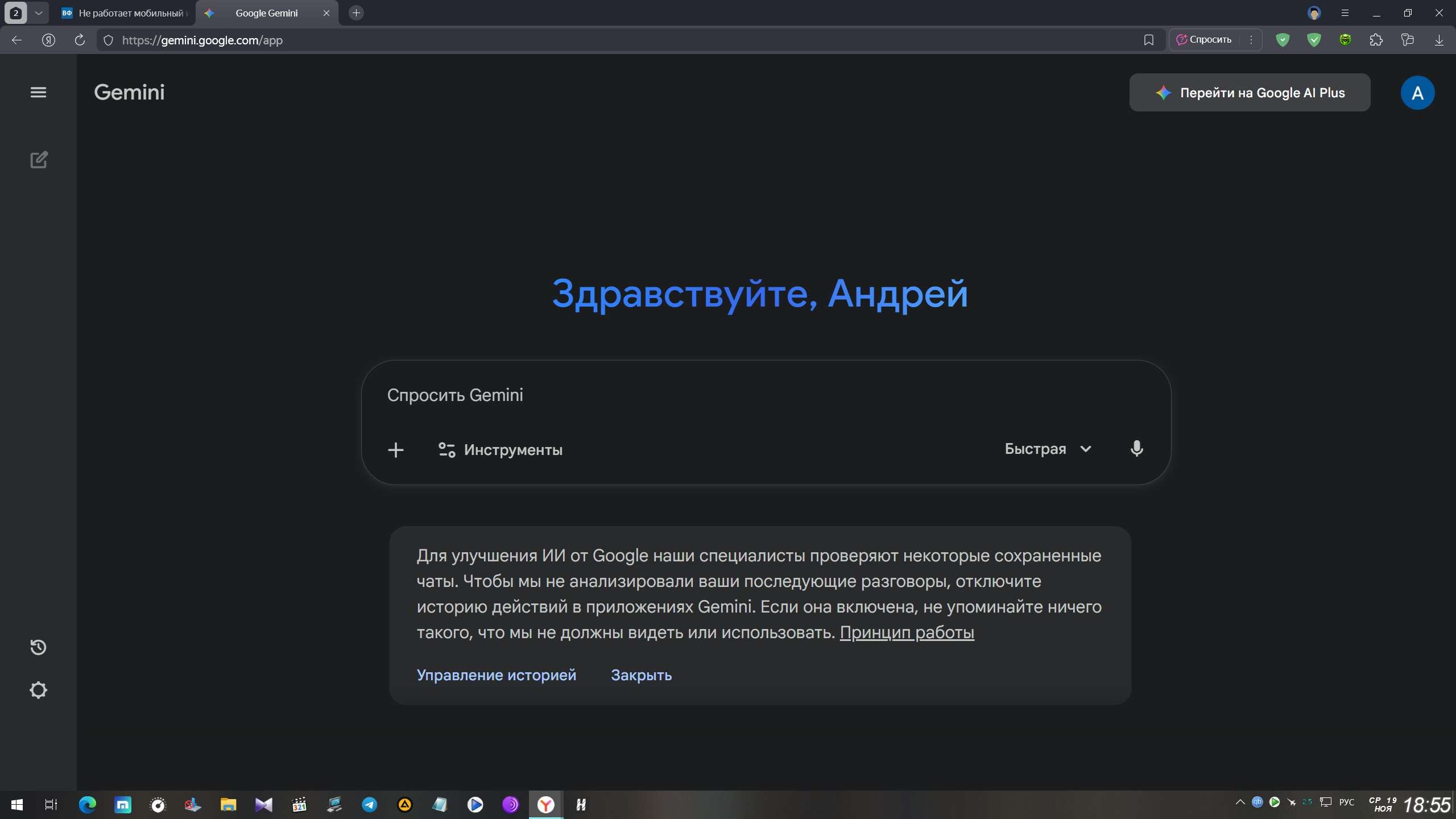Click the microphone voice input icon
Viewport: 1456px width, 819px height.
[1136, 449]
